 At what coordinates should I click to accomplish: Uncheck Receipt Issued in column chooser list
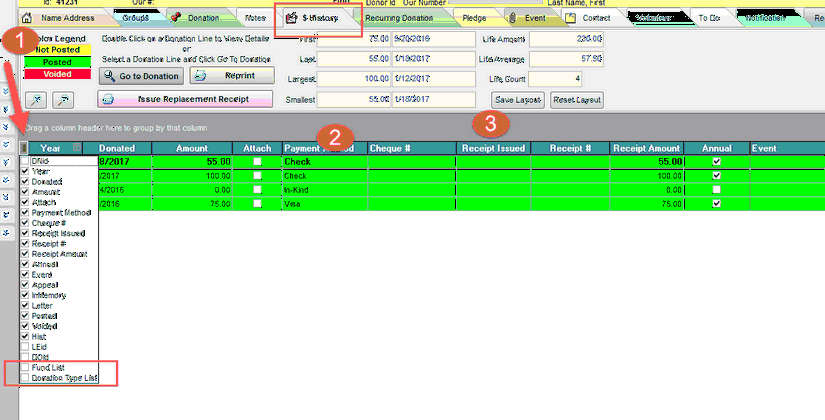pos(25,233)
